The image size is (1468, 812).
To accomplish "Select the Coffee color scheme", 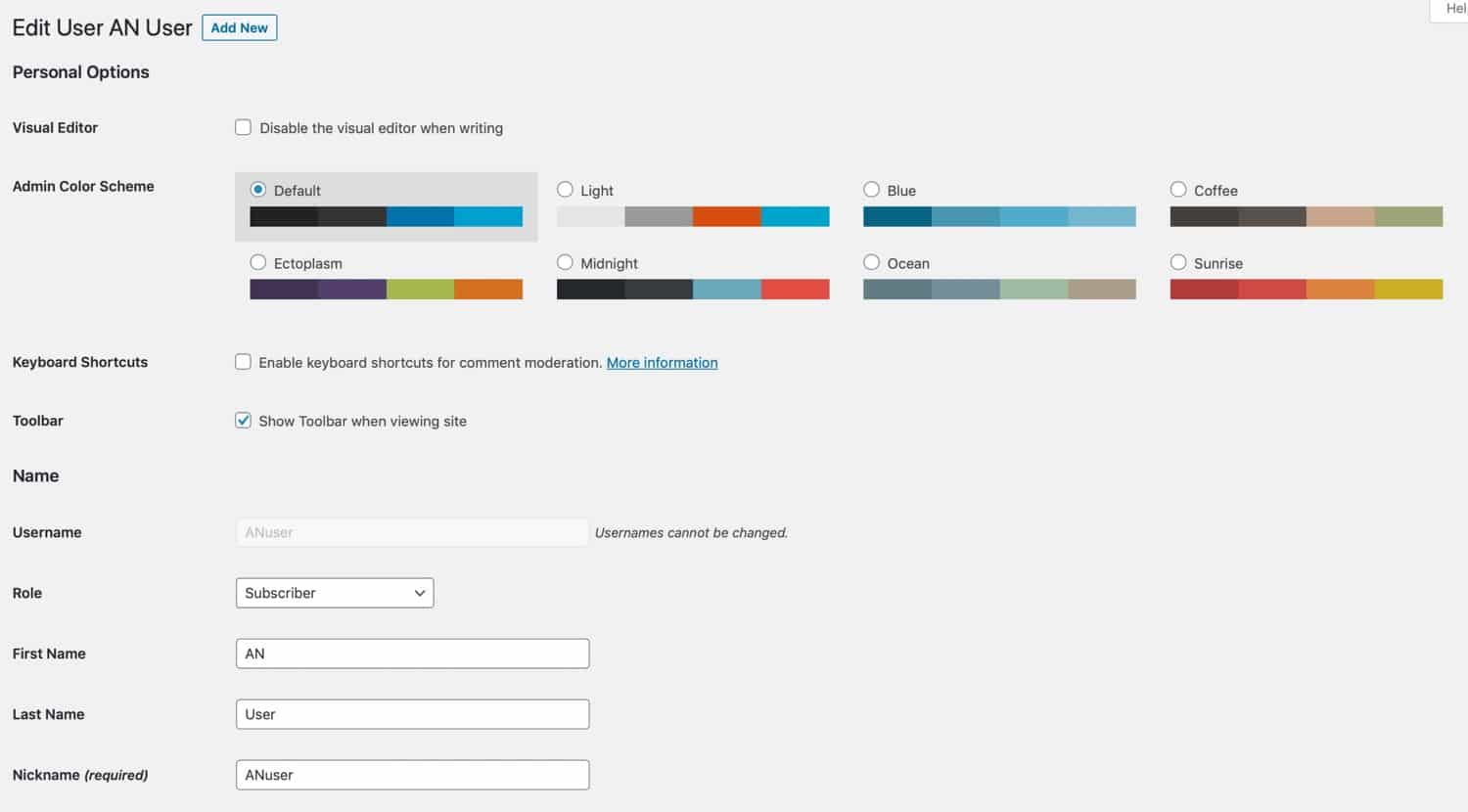I will pyautogui.click(x=1177, y=190).
